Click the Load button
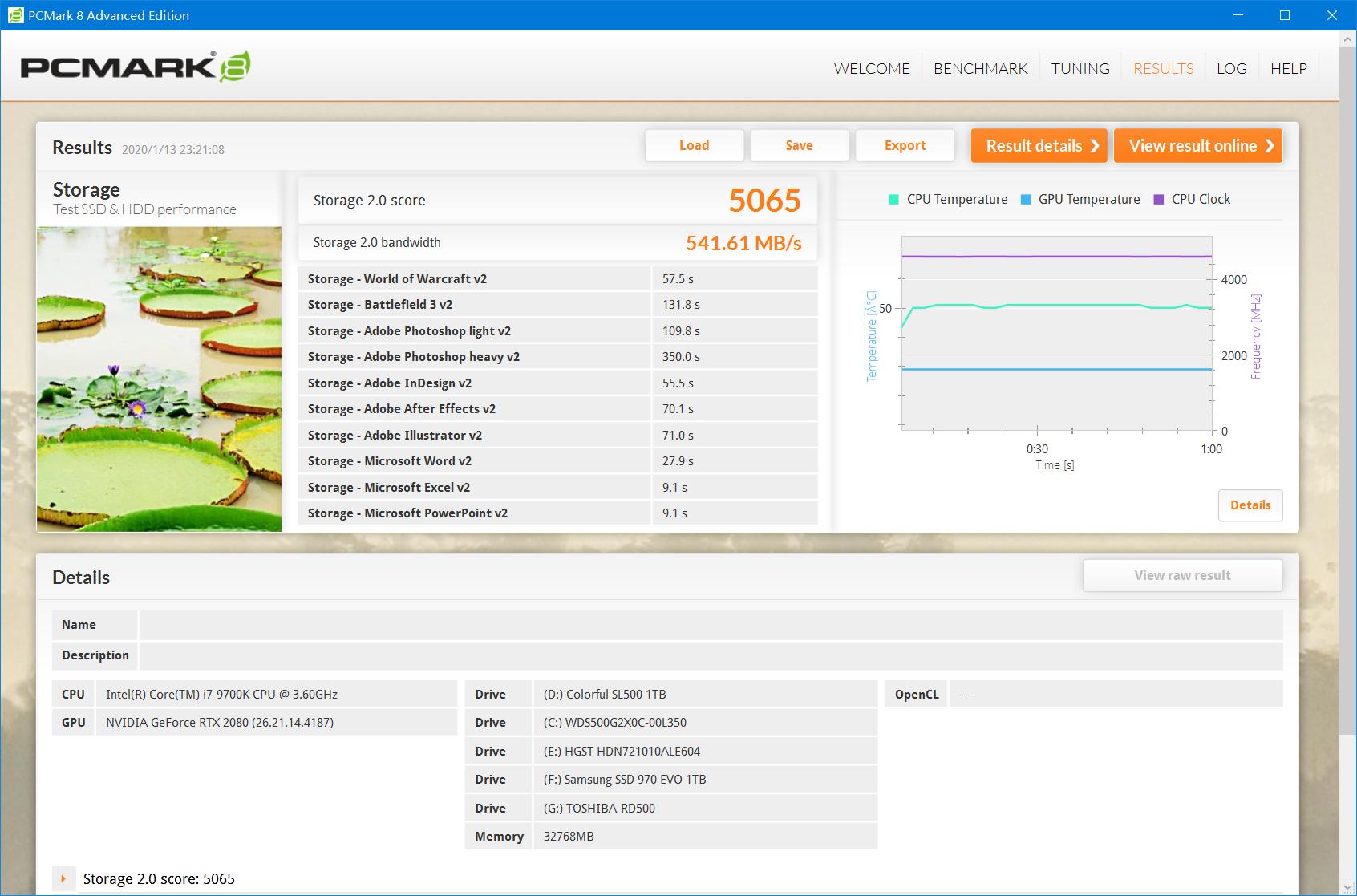The image size is (1357, 896). pos(694,145)
